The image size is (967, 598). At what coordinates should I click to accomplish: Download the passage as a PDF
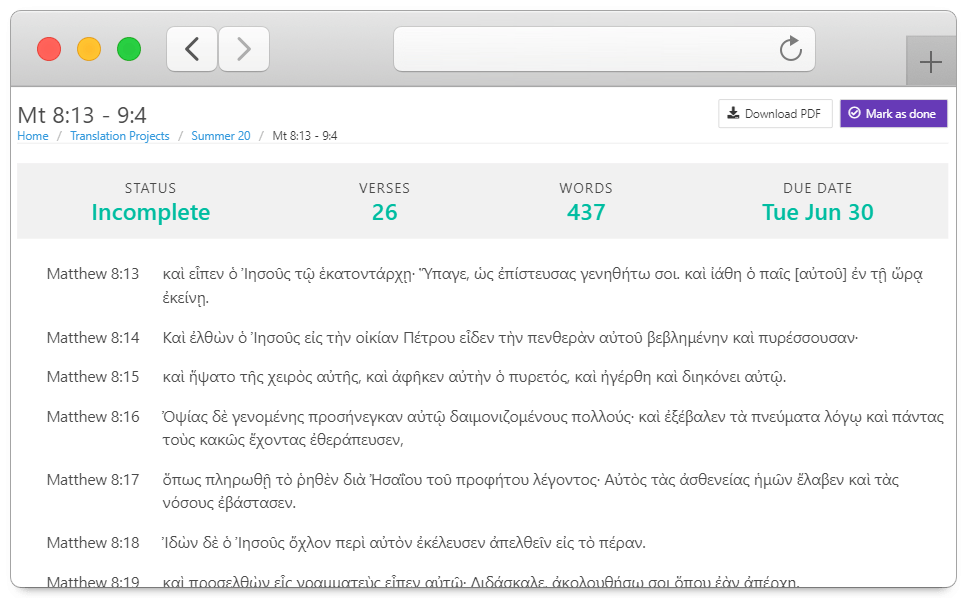pyautogui.click(x=775, y=113)
